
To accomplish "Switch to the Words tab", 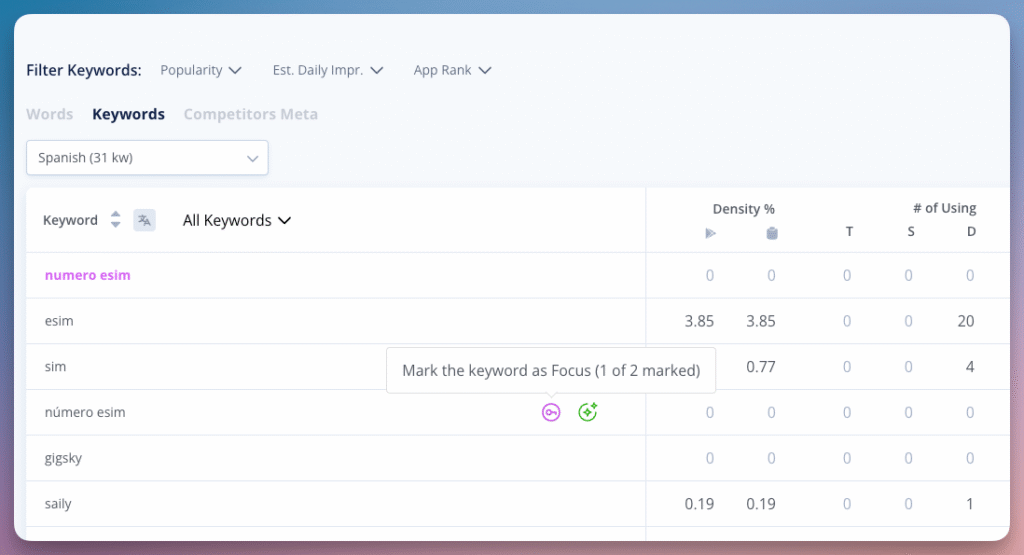I will click(x=50, y=114).
